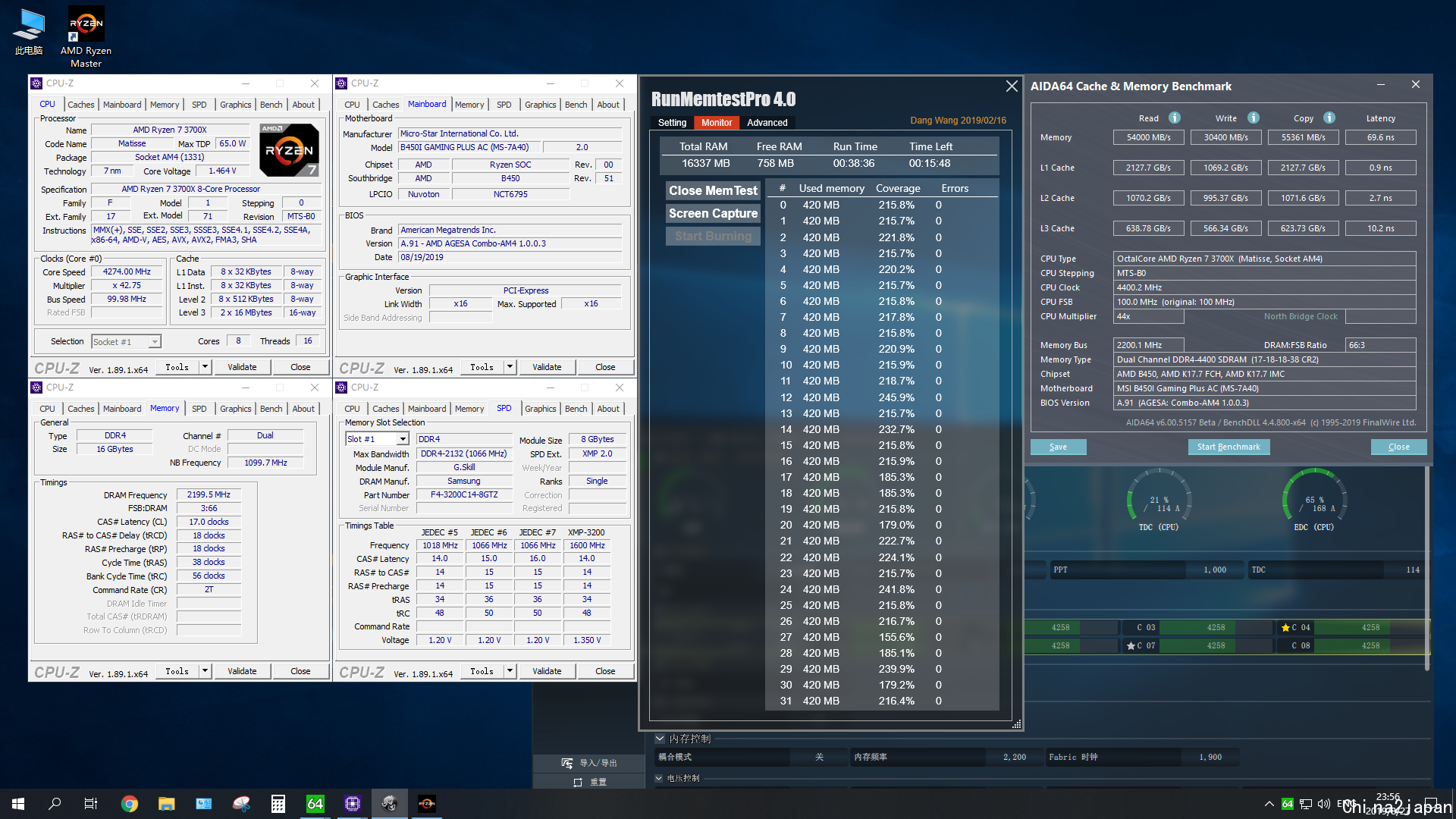Click the Write info icon in AIDA64
Screen dimensions: 1456x819
(1254, 118)
